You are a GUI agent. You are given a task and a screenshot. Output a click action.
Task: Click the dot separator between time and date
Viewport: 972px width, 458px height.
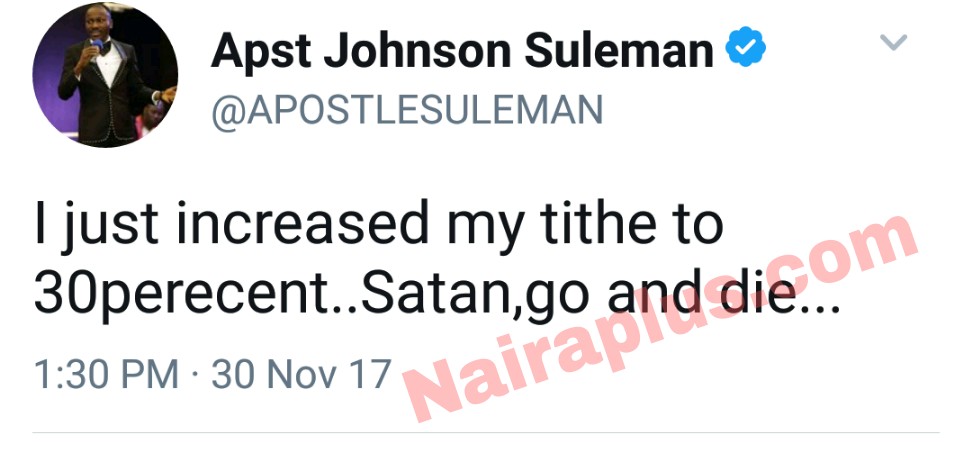click(x=195, y=375)
